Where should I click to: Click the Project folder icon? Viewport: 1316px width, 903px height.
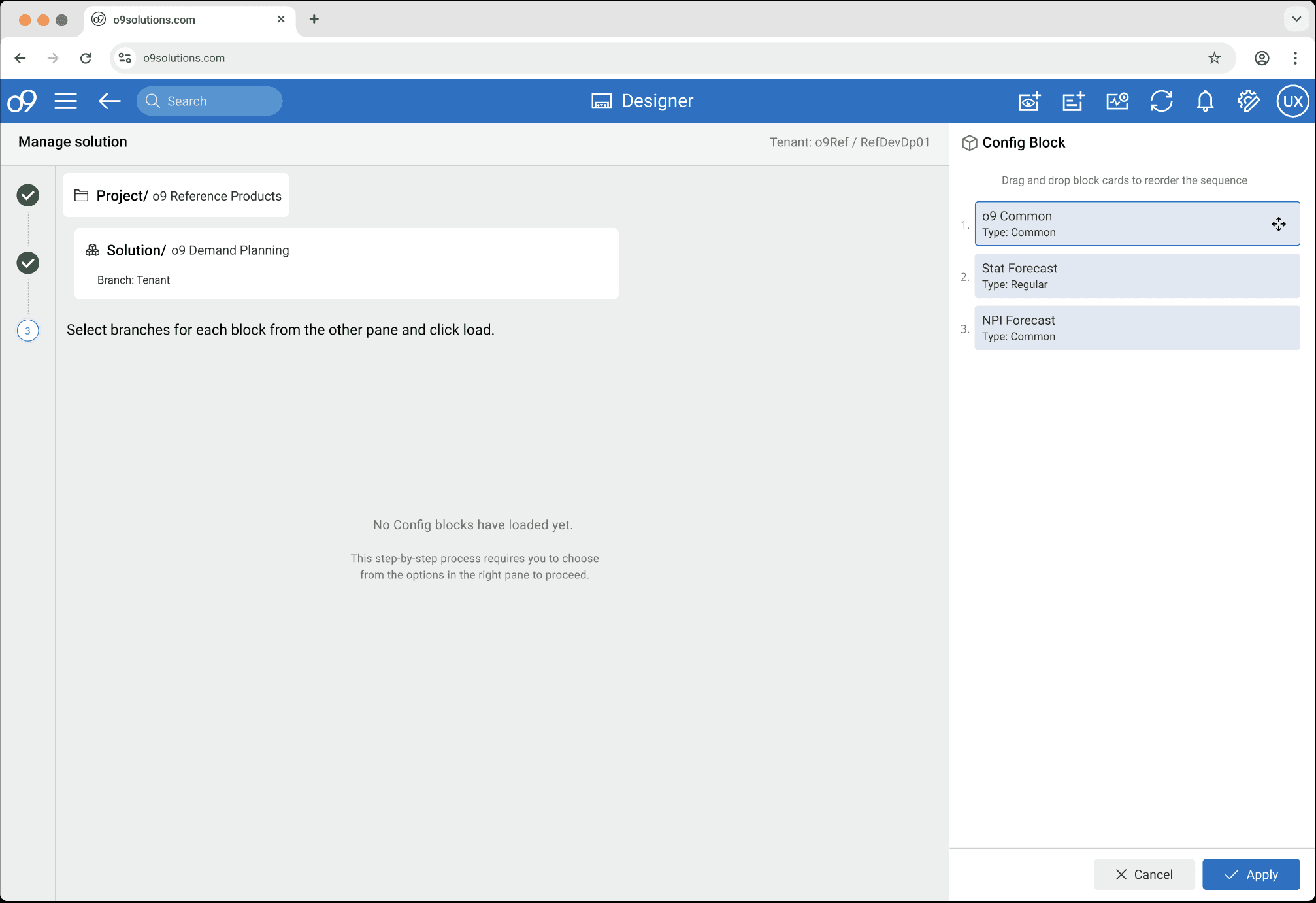point(82,195)
